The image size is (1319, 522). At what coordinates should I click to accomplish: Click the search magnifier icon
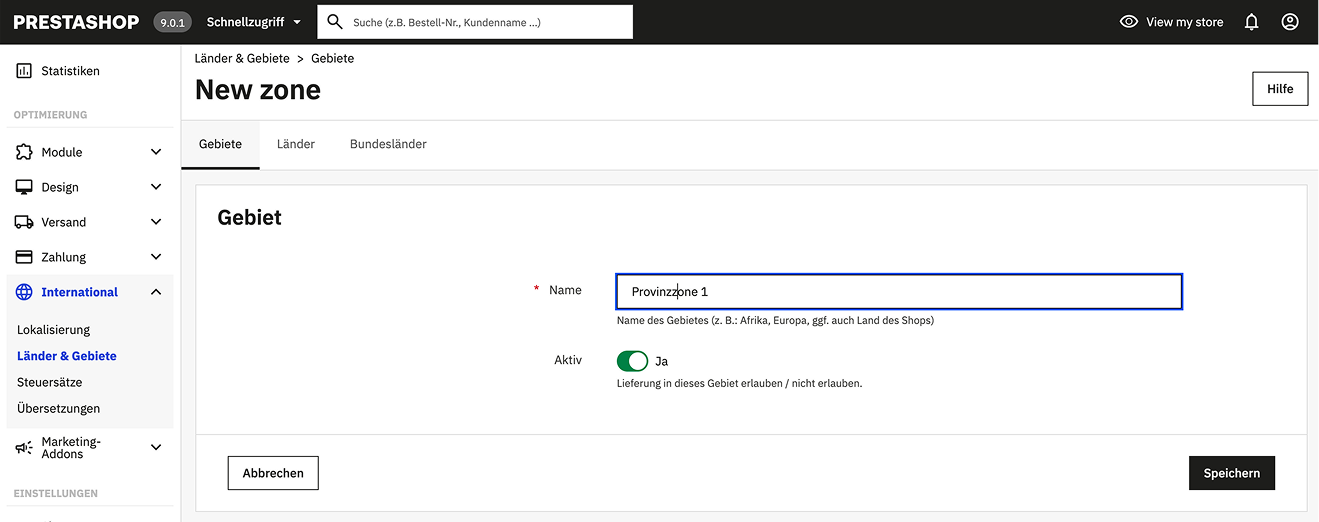point(335,22)
